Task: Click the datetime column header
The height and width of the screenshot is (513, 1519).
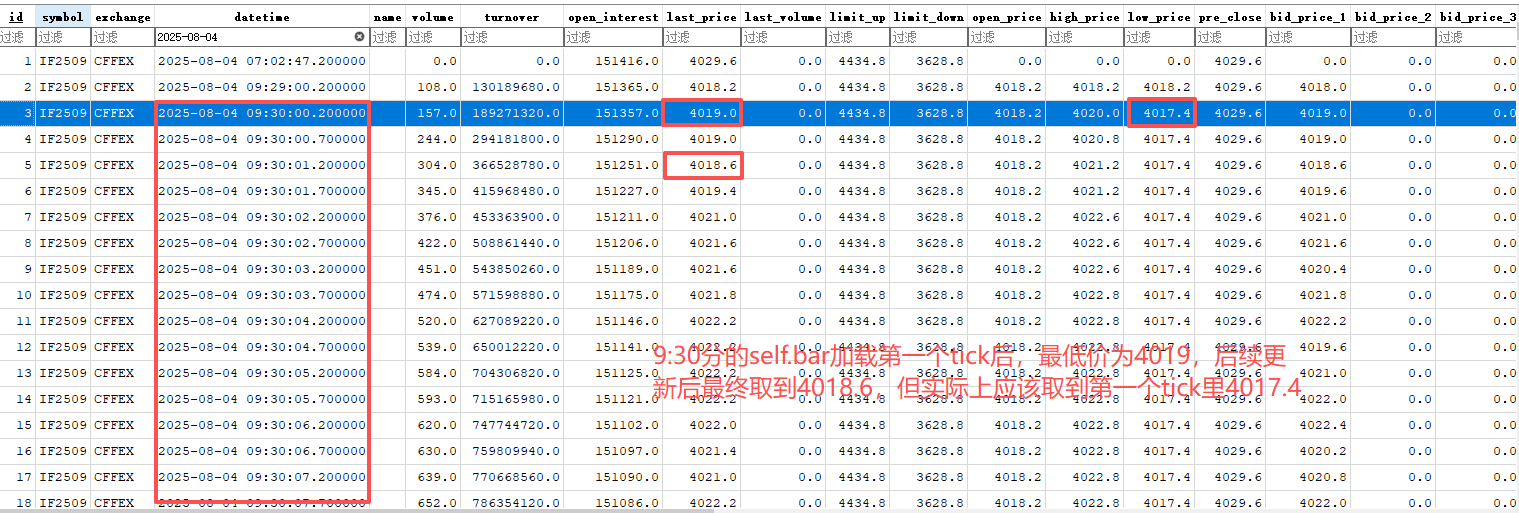Action: coord(262,17)
